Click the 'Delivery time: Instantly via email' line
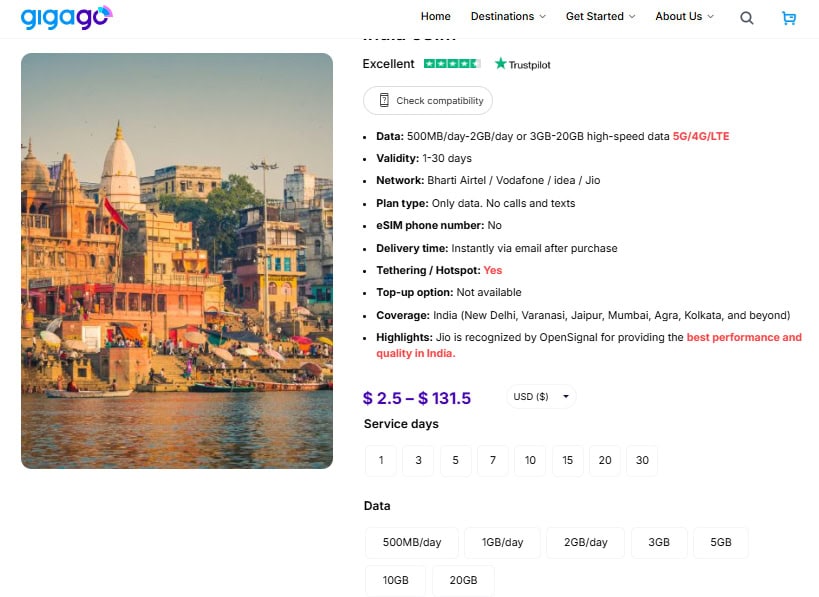This screenshot has height=597, width=819. pos(497,248)
